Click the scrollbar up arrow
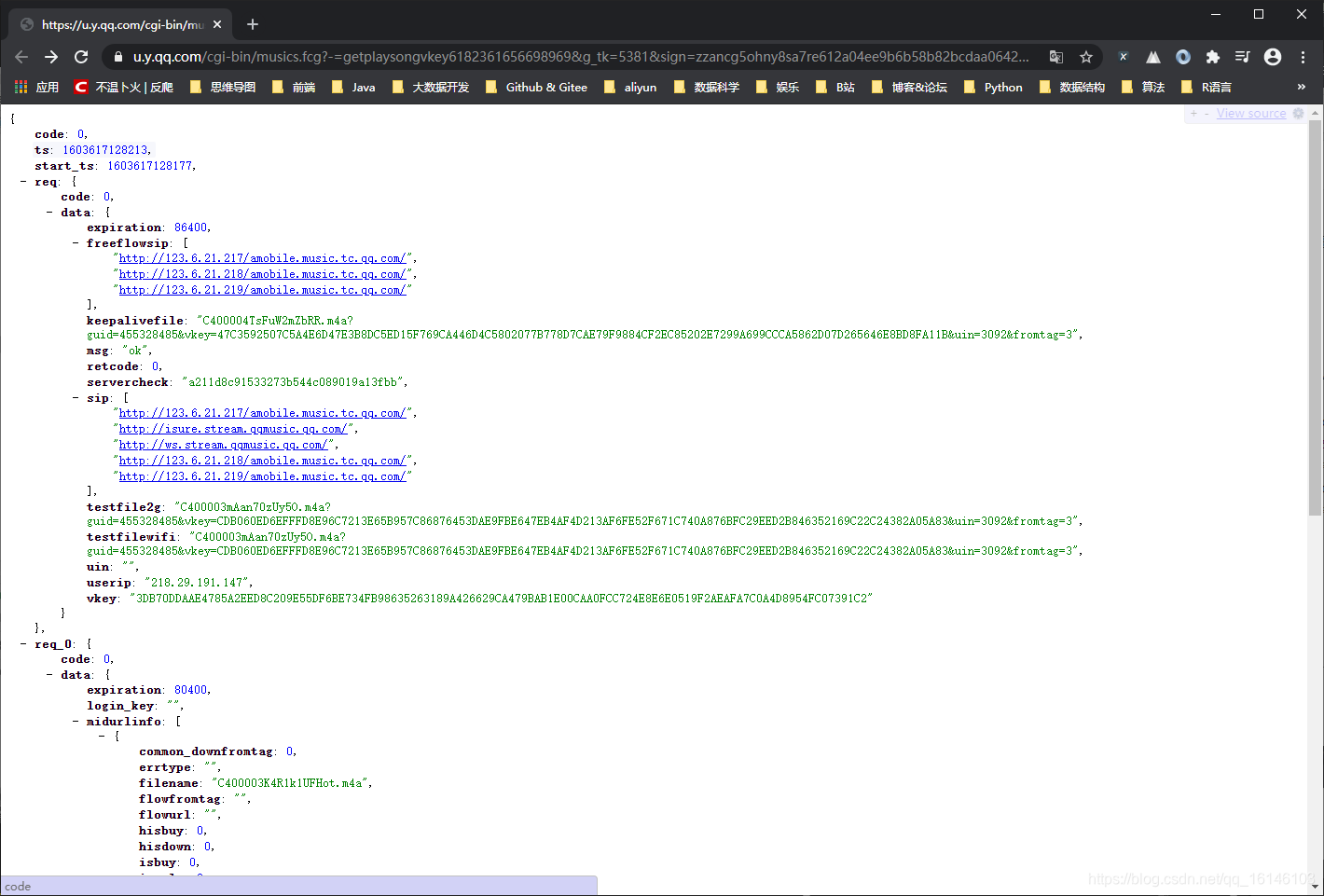The image size is (1324, 896). [x=1315, y=112]
